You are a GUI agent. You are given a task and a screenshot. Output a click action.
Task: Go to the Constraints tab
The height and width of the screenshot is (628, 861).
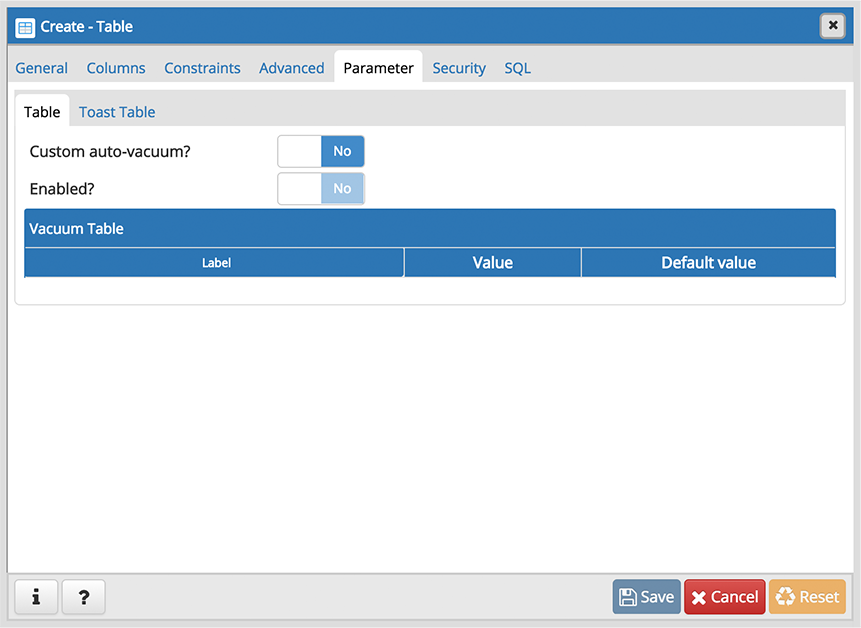(x=202, y=68)
